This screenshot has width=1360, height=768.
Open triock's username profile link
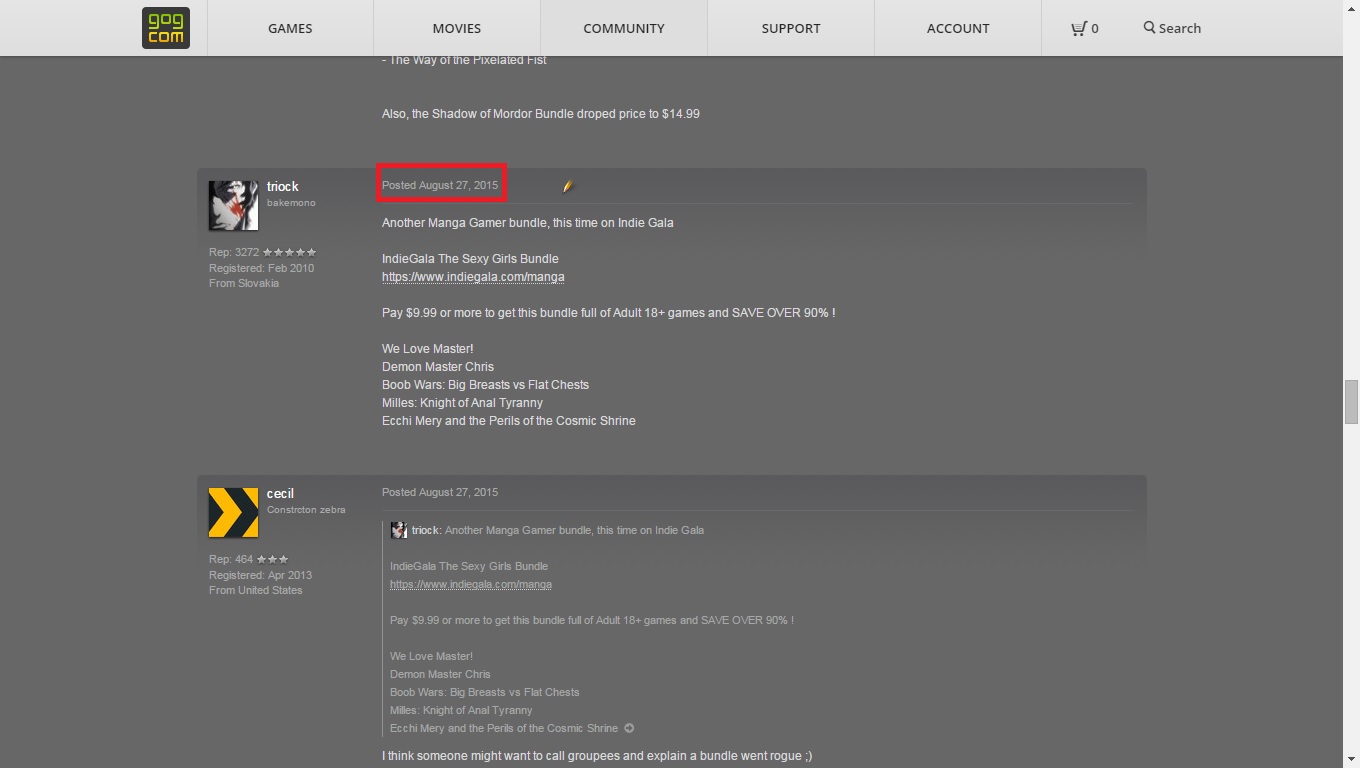(283, 187)
